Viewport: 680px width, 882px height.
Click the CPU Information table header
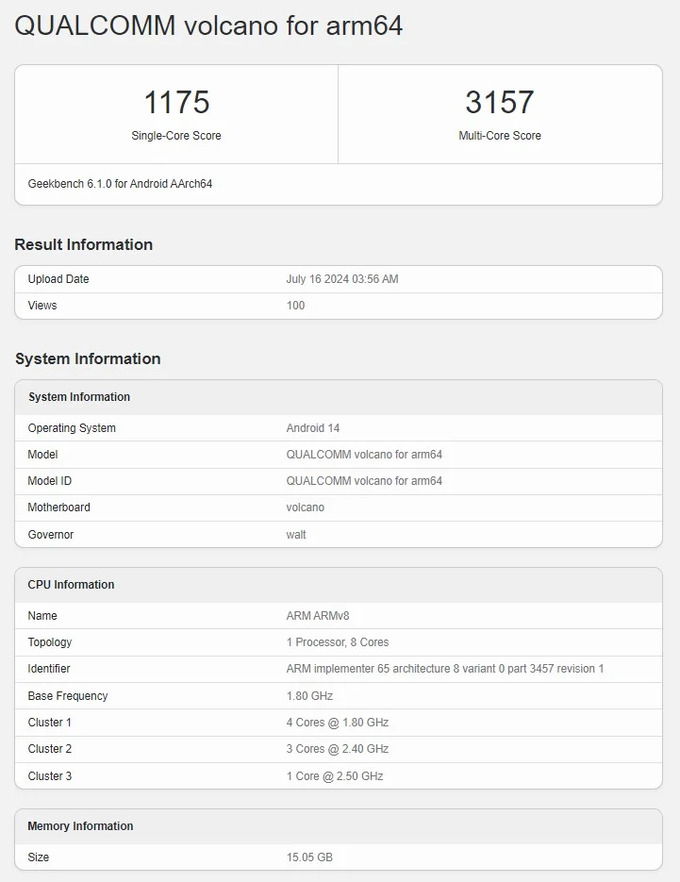(71, 584)
